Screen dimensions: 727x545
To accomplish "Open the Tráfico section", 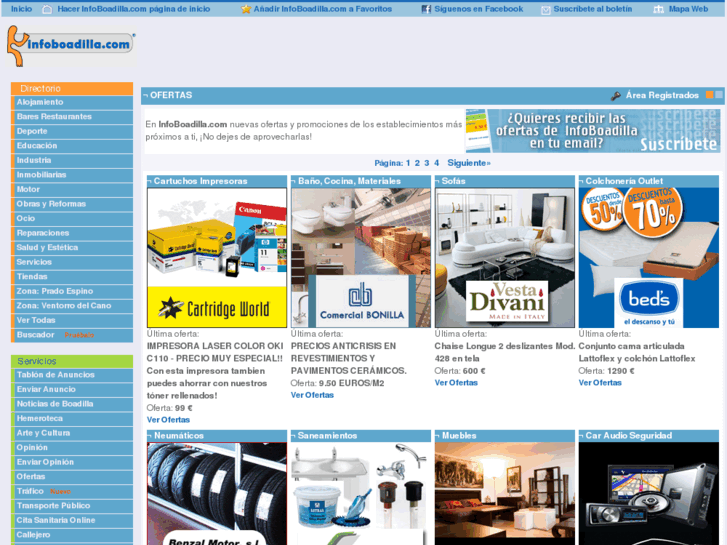I will 72,491.
